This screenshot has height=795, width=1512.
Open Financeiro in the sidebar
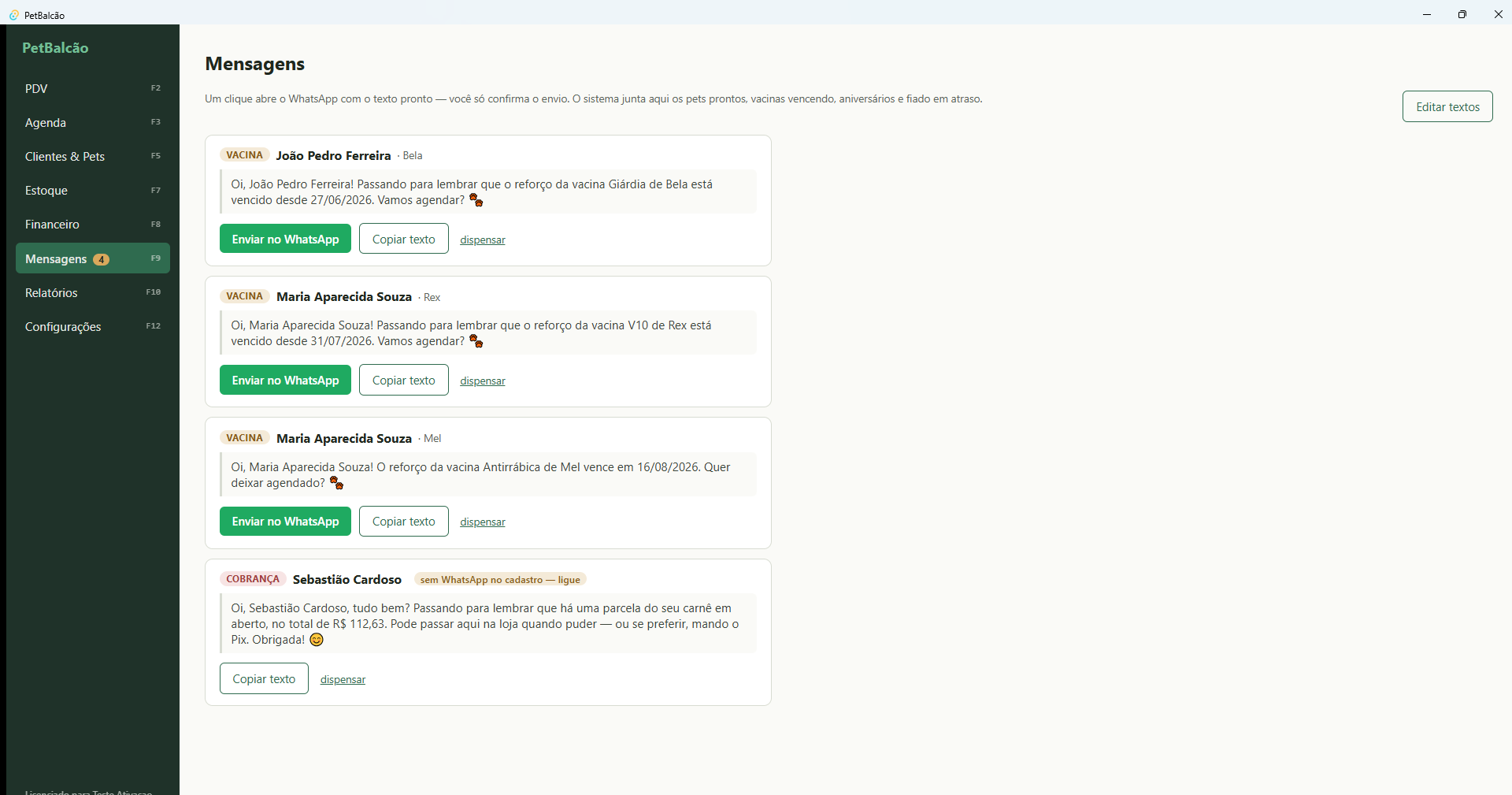tap(93, 224)
